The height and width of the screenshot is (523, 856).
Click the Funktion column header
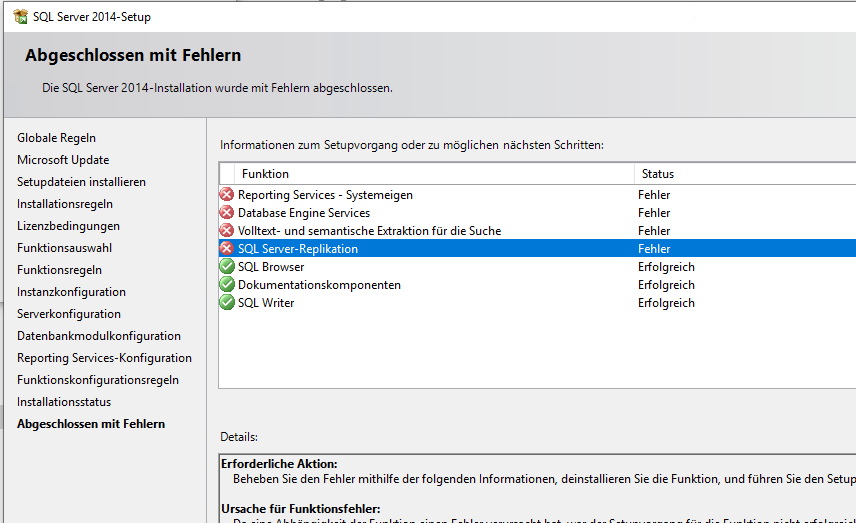click(434, 174)
